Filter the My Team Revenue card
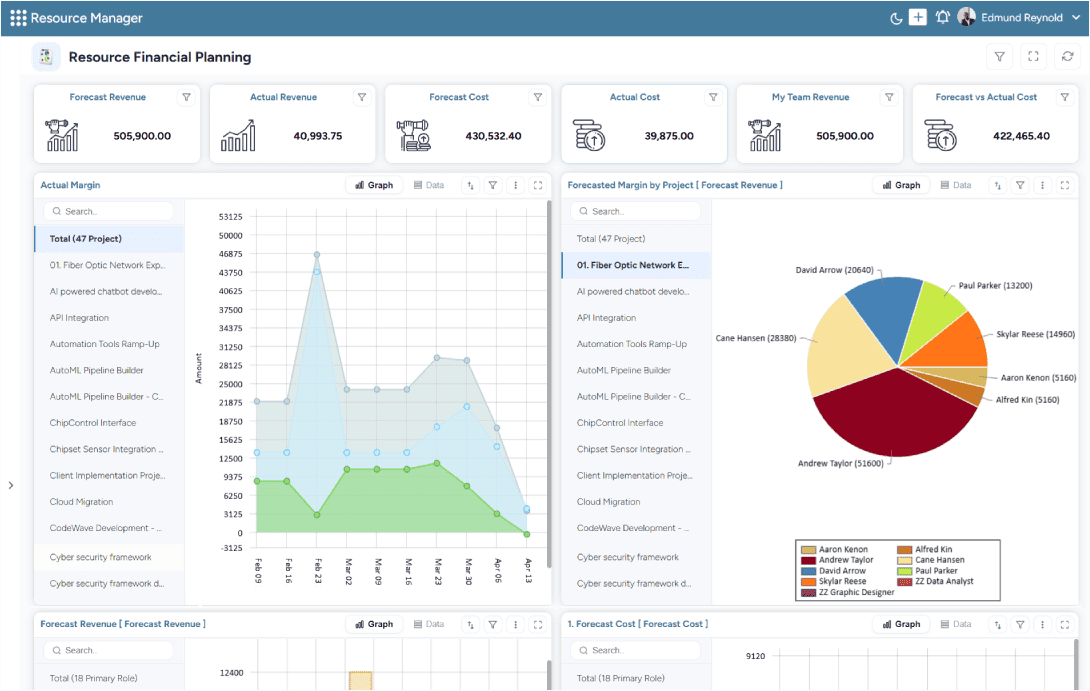Screen dimensions: 1090x691 point(889,97)
